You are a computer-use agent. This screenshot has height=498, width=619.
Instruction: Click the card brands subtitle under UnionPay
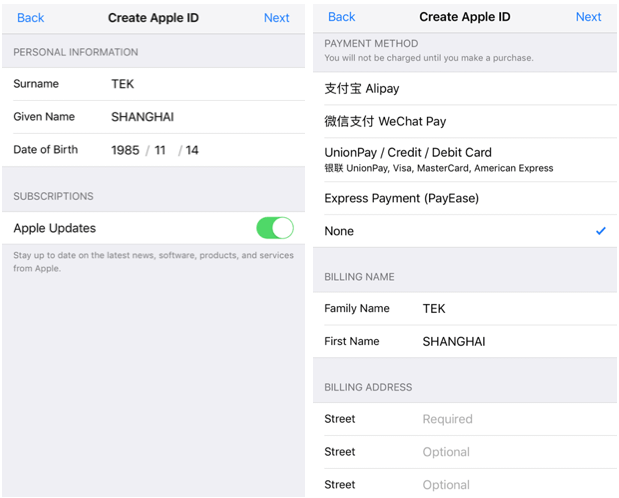[x=439, y=168]
